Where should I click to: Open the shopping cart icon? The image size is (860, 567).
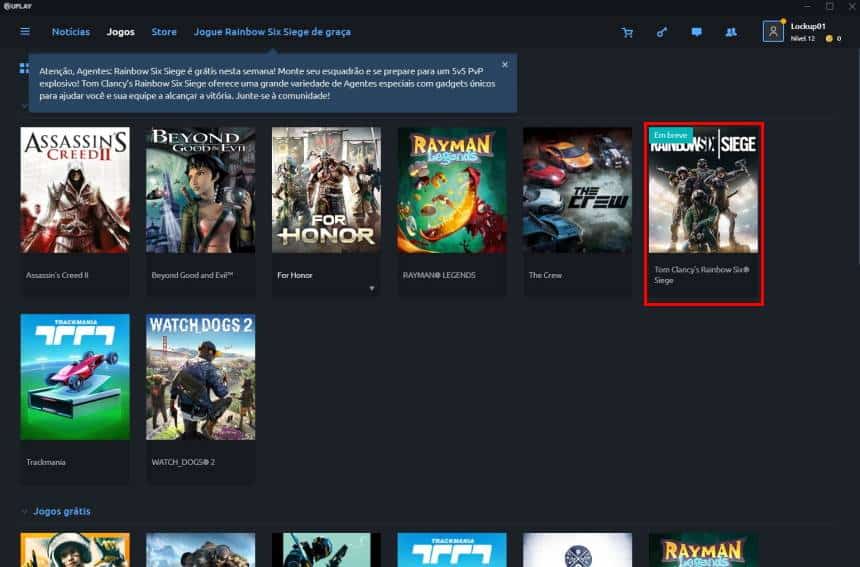[x=627, y=32]
